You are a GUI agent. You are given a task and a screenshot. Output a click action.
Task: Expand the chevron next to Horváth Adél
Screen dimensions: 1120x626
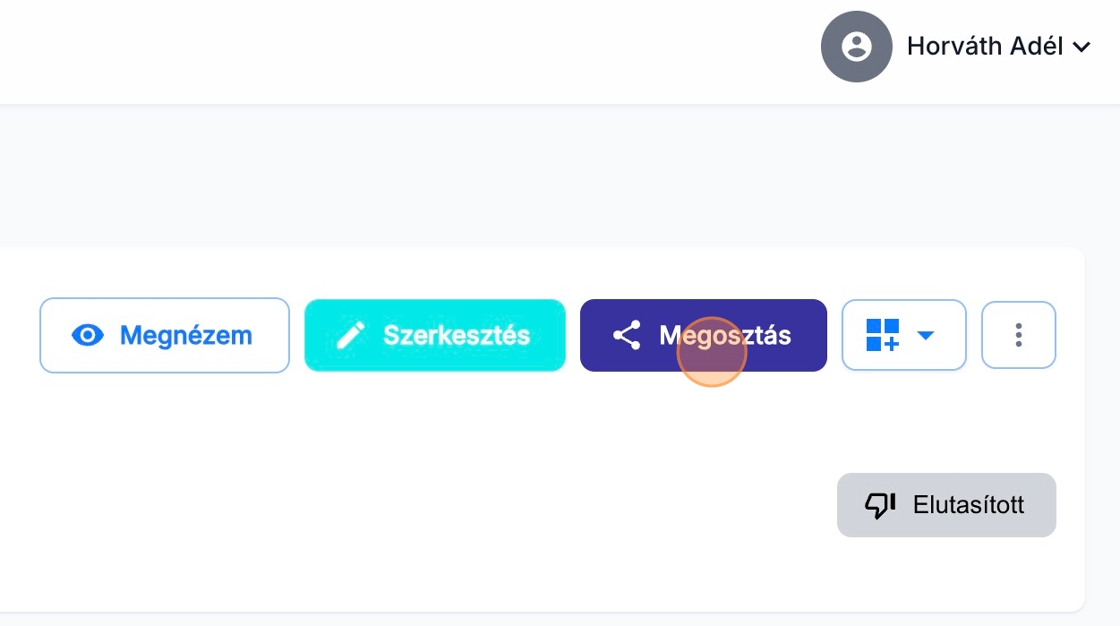(x=1081, y=47)
